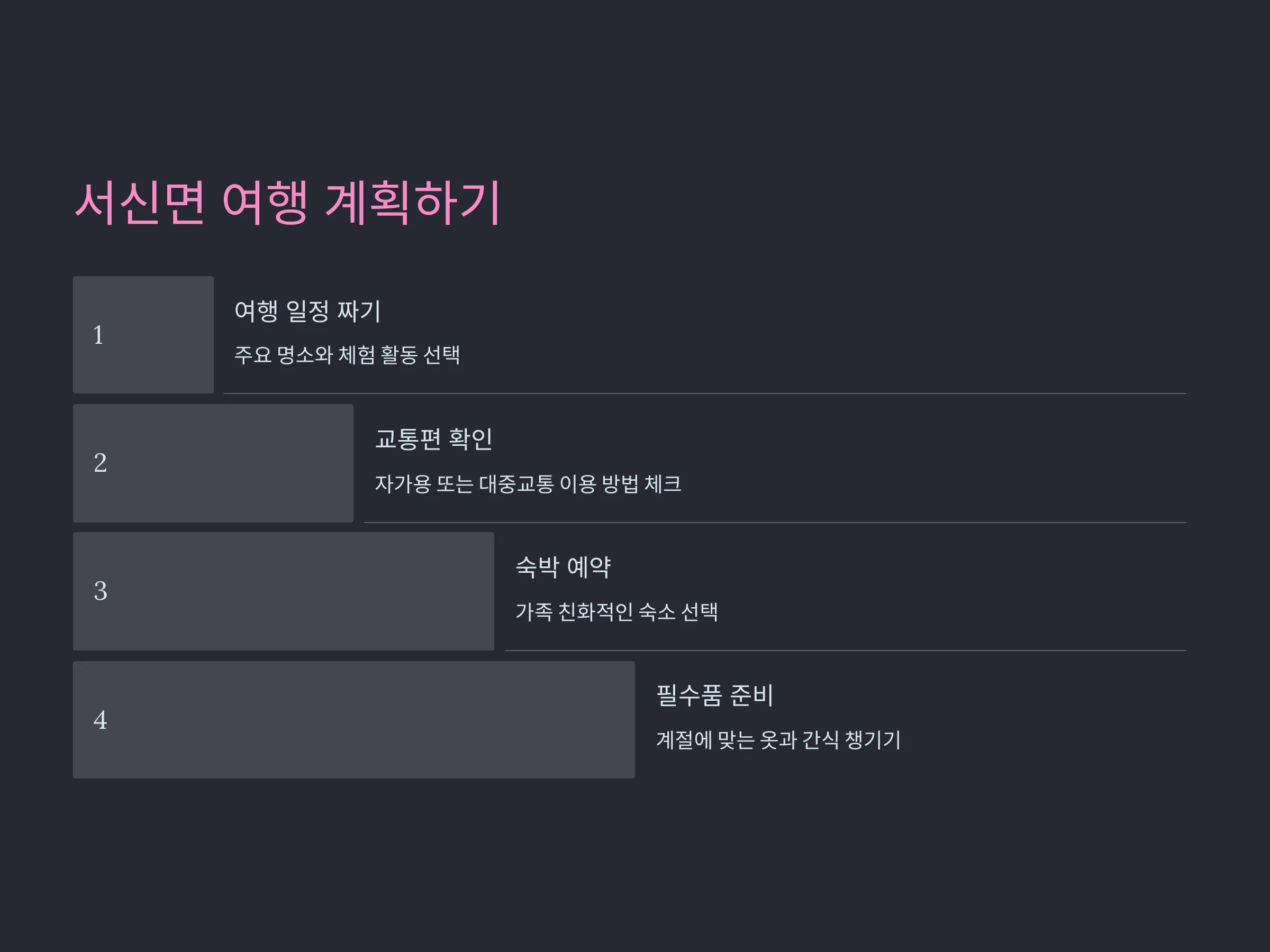Select the slide title 서신면 여행 계획하기

(288, 203)
